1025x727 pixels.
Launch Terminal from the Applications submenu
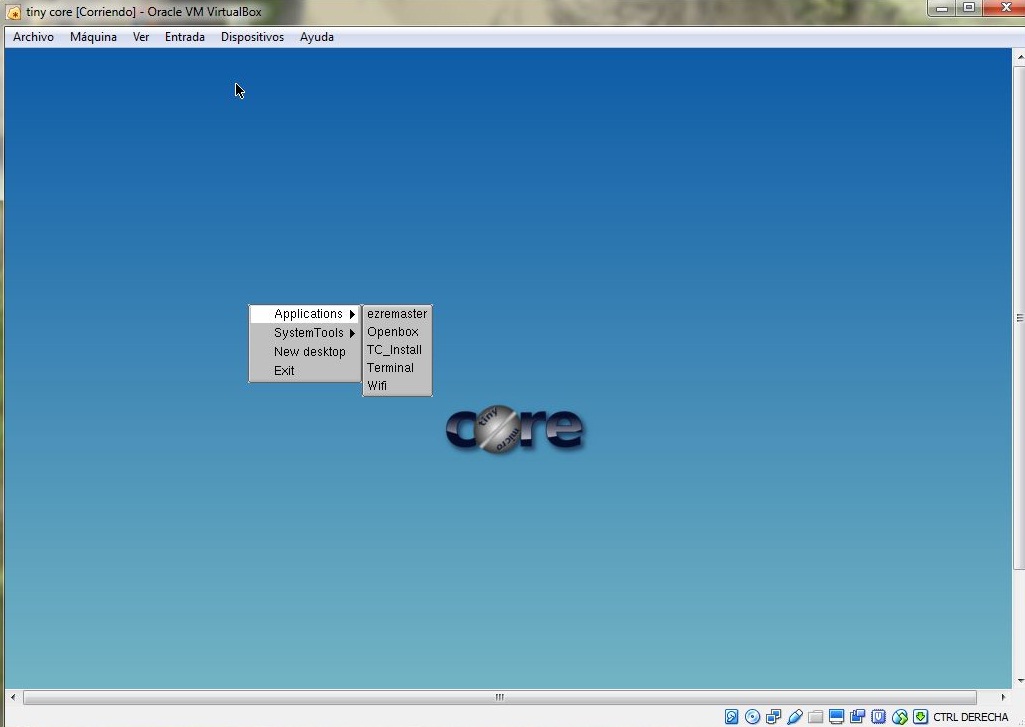click(x=390, y=368)
